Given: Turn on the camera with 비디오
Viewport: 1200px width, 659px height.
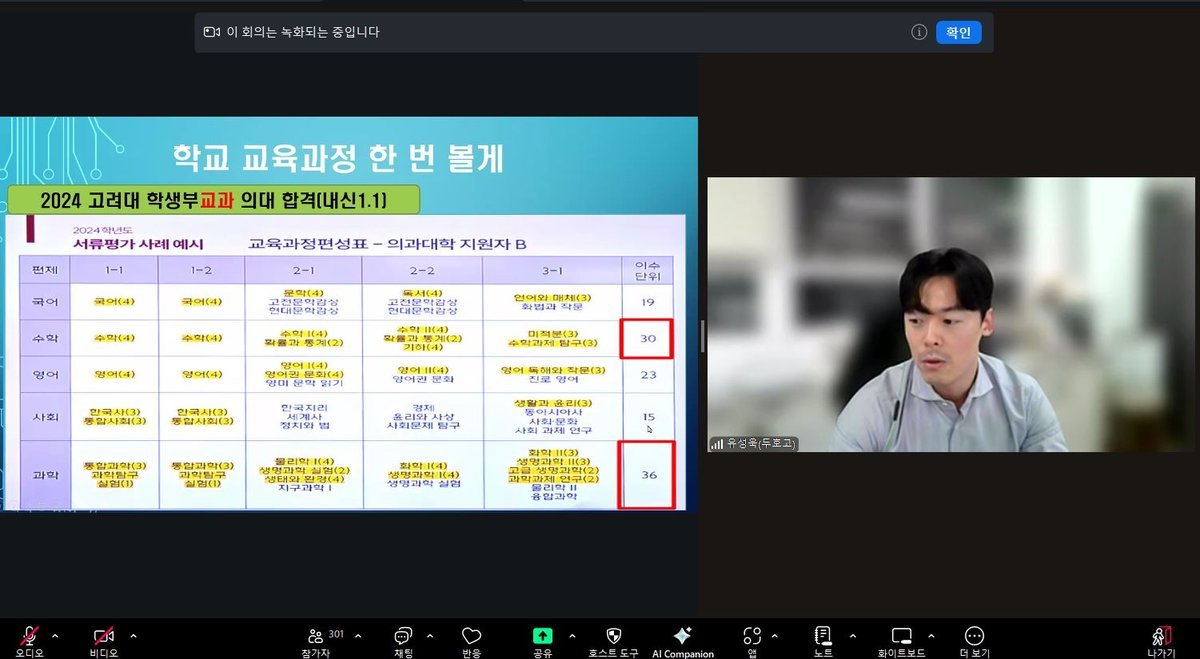Looking at the screenshot, I should click(x=103, y=636).
